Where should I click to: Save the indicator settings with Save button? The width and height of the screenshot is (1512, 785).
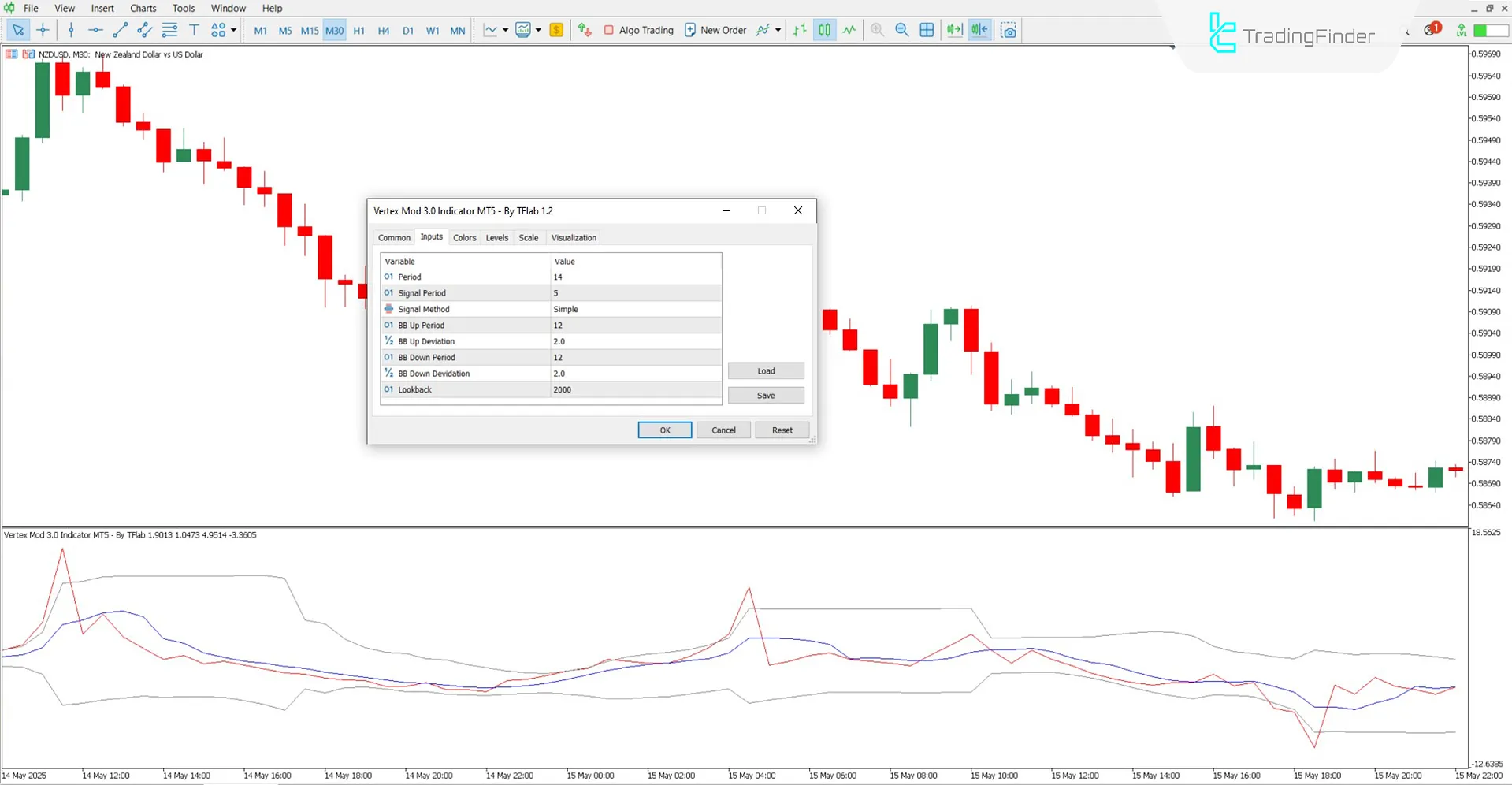[x=765, y=395]
